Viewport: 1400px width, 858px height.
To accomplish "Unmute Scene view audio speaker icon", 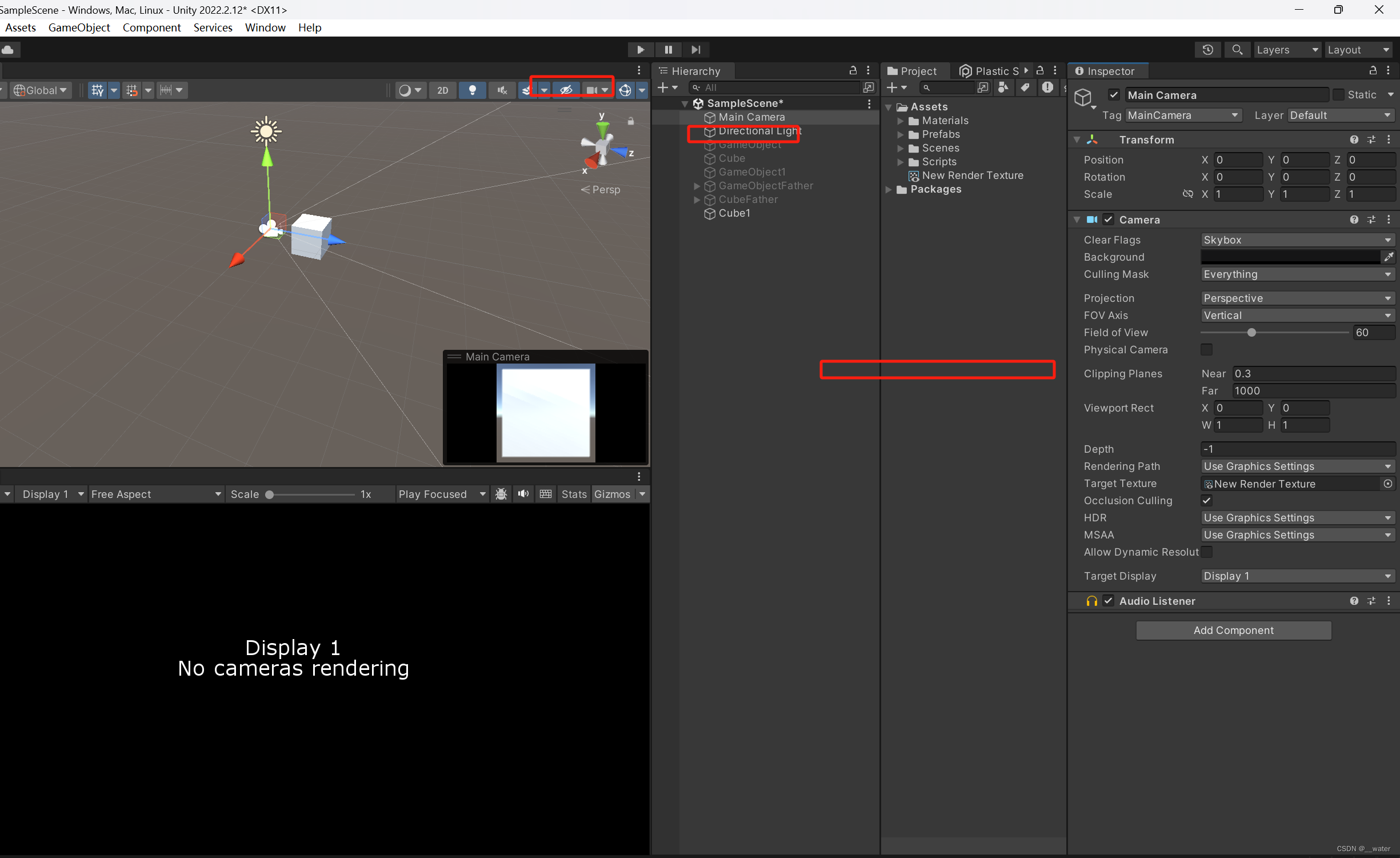I will pyautogui.click(x=501, y=90).
